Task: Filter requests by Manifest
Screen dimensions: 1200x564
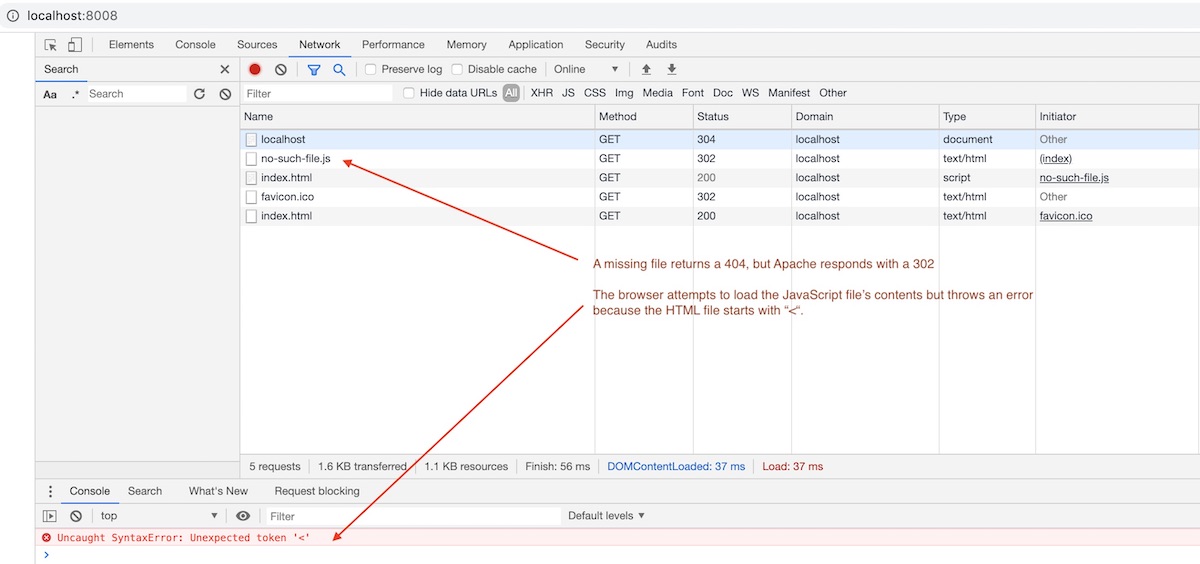Action: pos(789,93)
